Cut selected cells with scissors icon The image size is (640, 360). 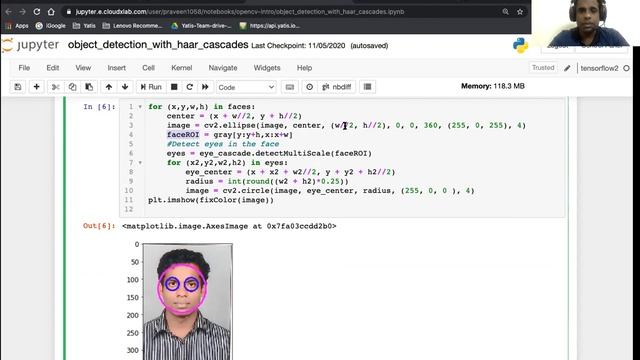click(56, 87)
